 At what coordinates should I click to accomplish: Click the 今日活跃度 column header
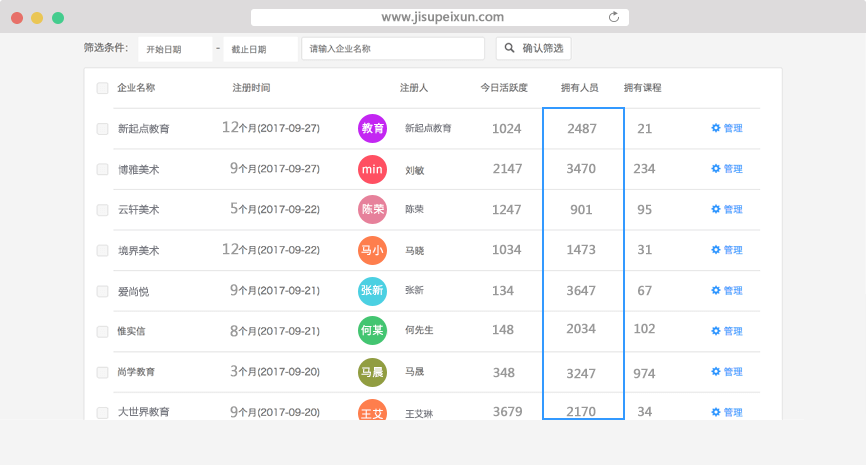coord(504,88)
